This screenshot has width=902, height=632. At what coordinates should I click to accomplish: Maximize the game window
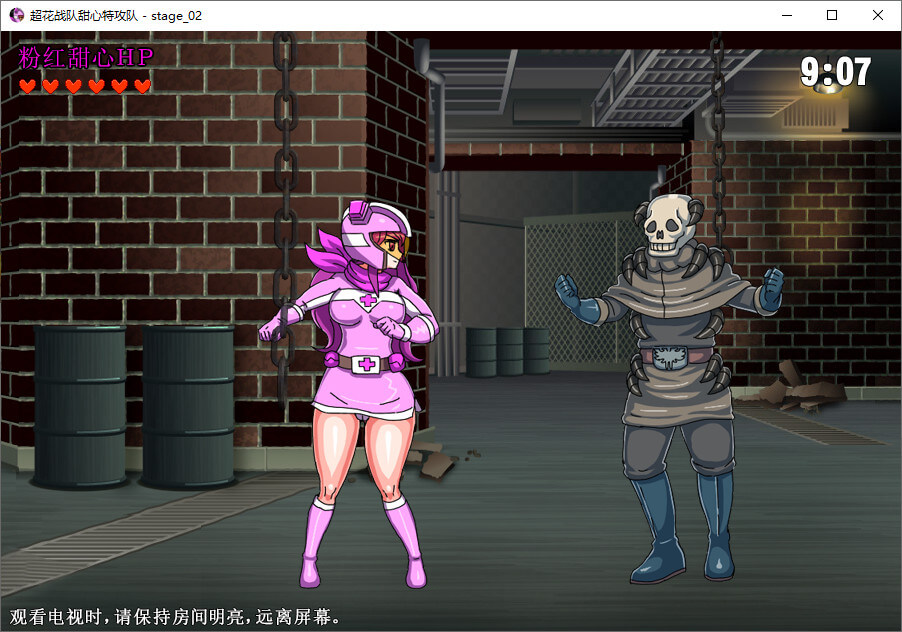click(832, 15)
